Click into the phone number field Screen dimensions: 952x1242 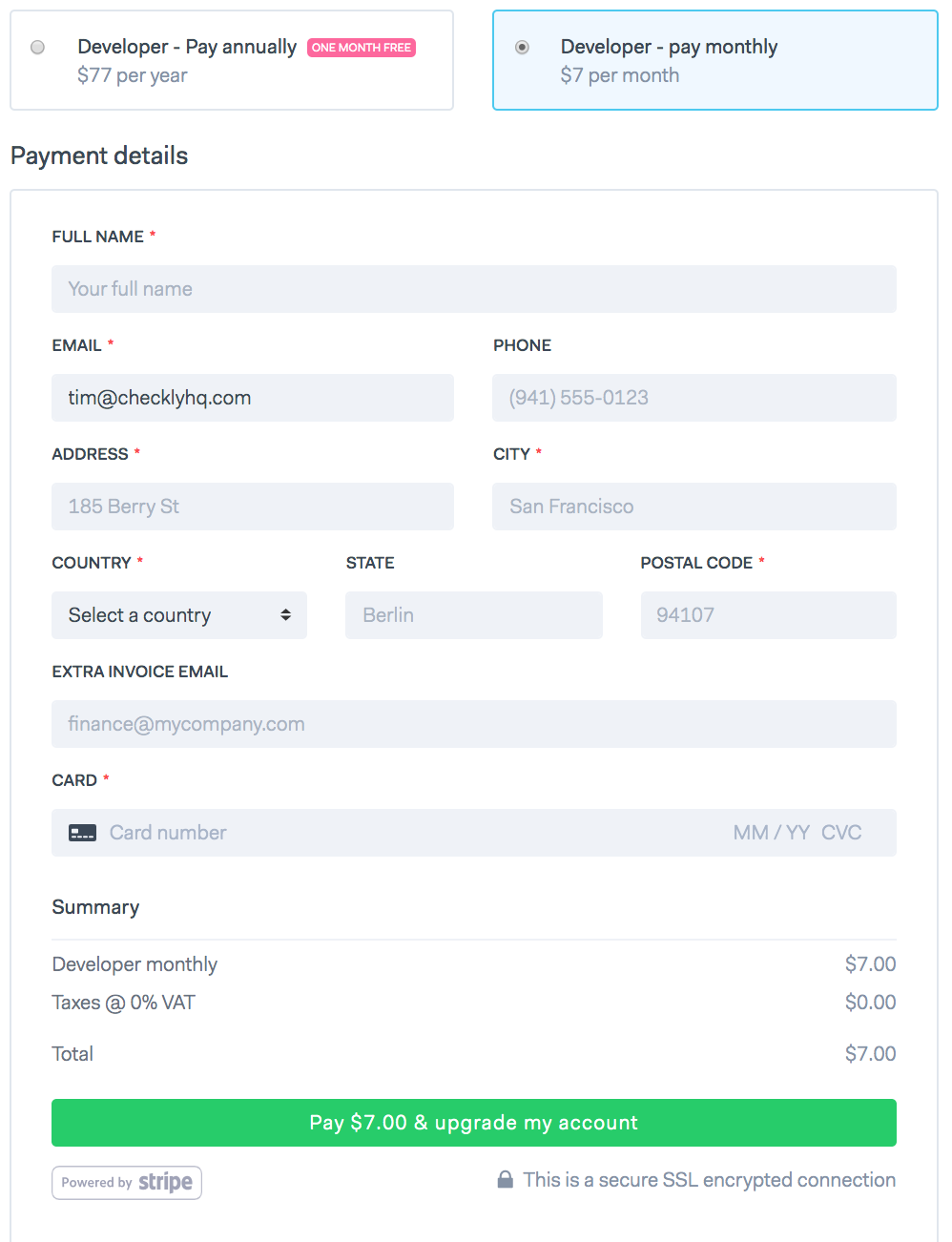click(x=693, y=398)
